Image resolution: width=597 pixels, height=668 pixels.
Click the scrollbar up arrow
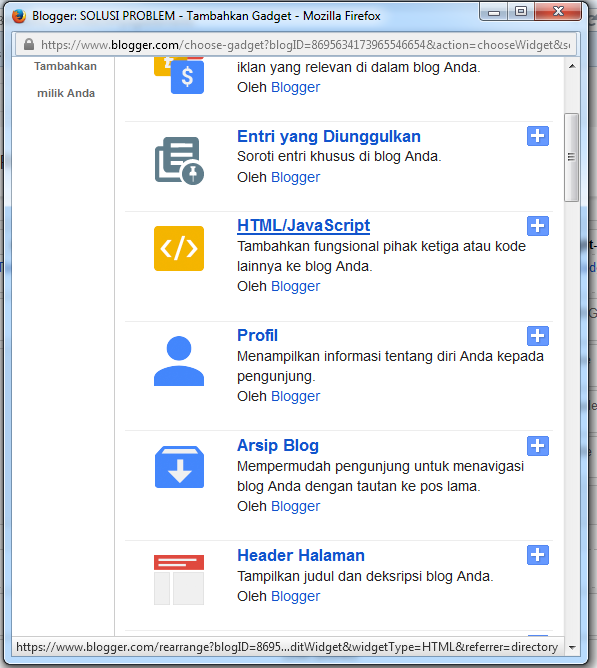[x=572, y=66]
